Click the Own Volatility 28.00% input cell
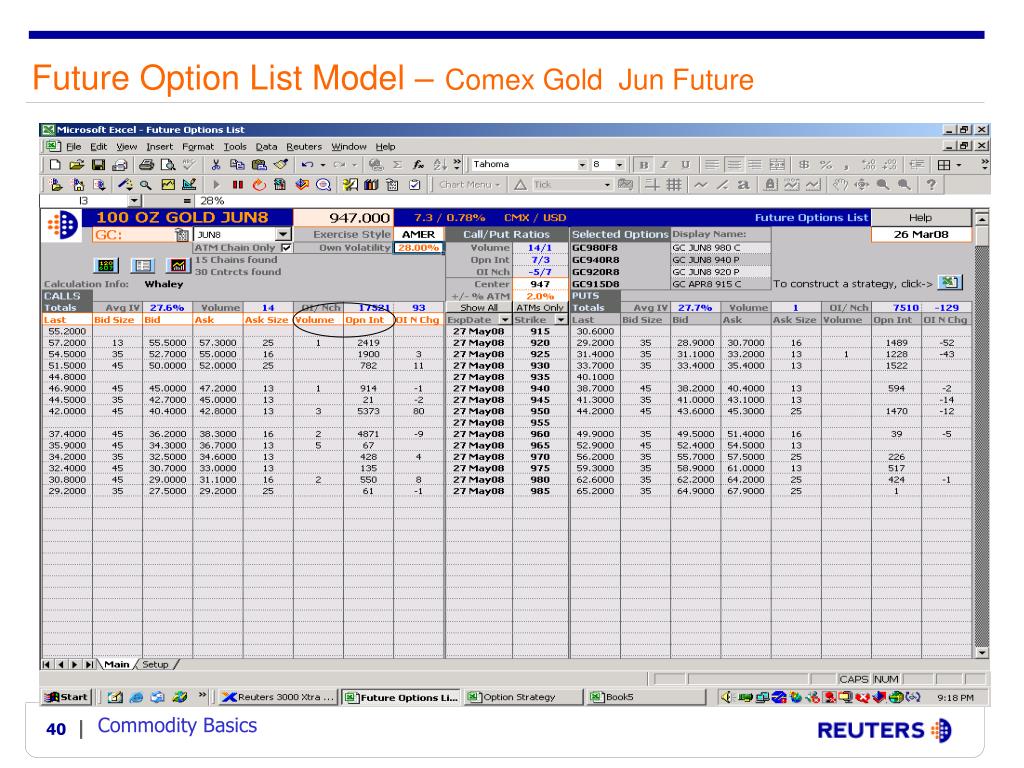This screenshot has height=768, width=1024. pyautogui.click(x=419, y=248)
